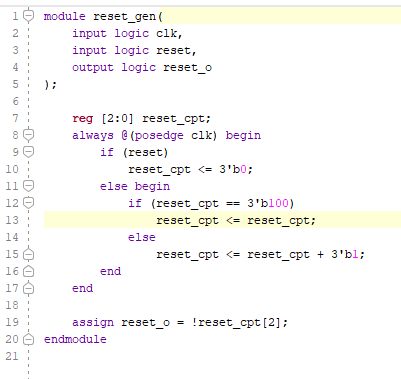Click the fold end marker on line 17
The width and height of the screenshot is (401, 379).
click(29, 288)
